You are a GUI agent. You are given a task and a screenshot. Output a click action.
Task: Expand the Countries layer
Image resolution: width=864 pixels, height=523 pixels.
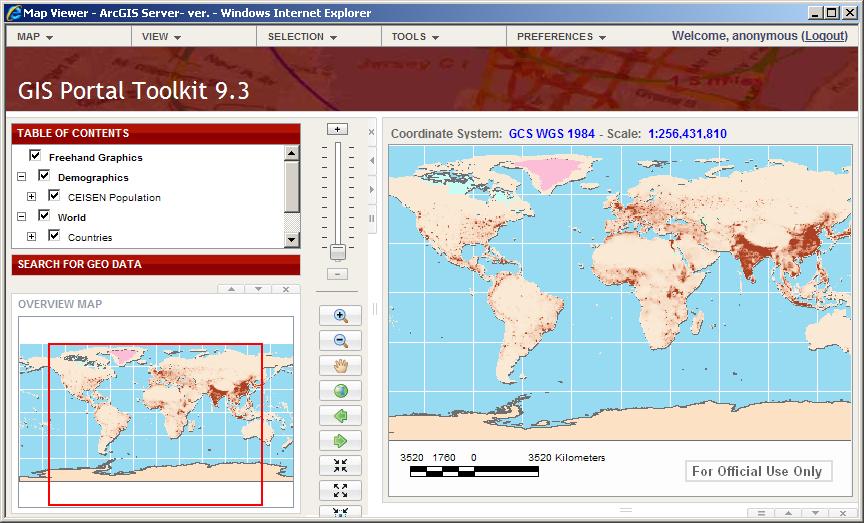(x=31, y=236)
